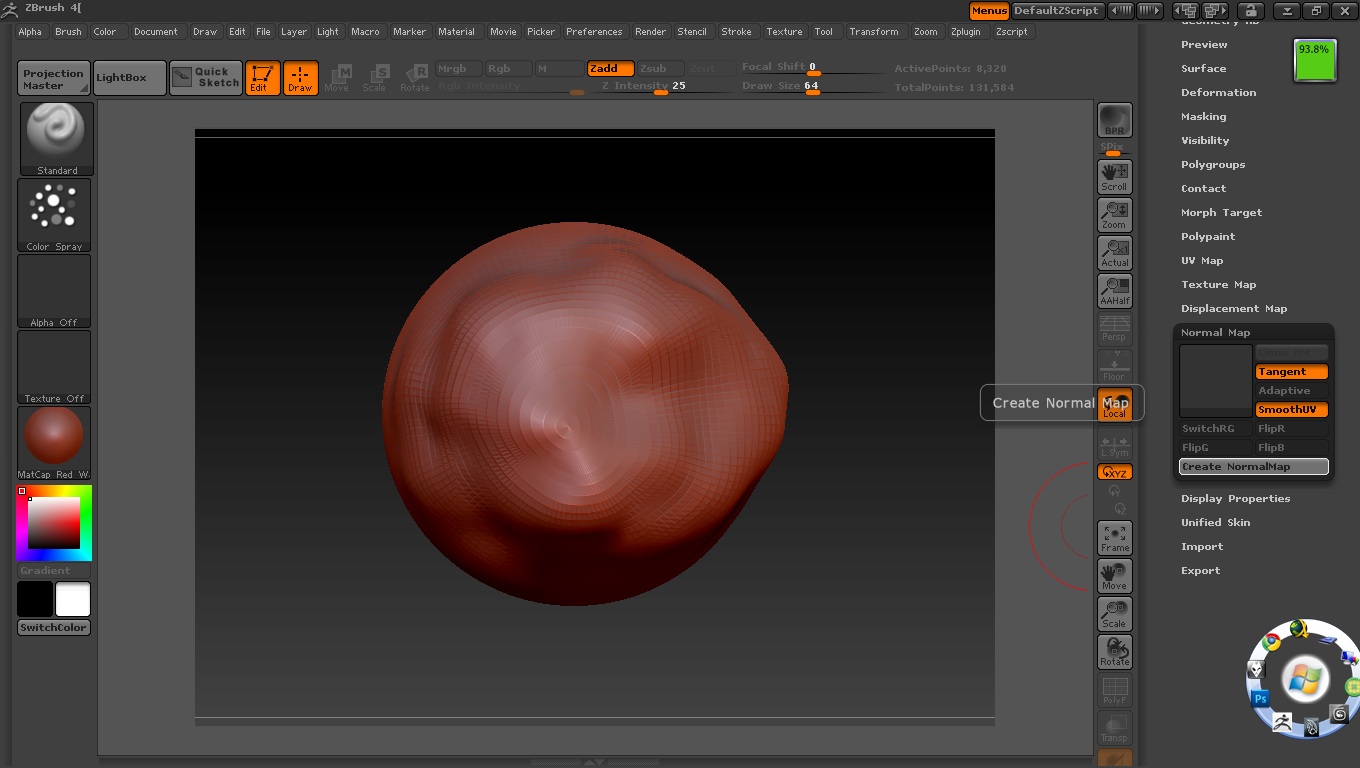
Task: Expand the UV Map sub-palette
Action: pyautogui.click(x=1202, y=261)
